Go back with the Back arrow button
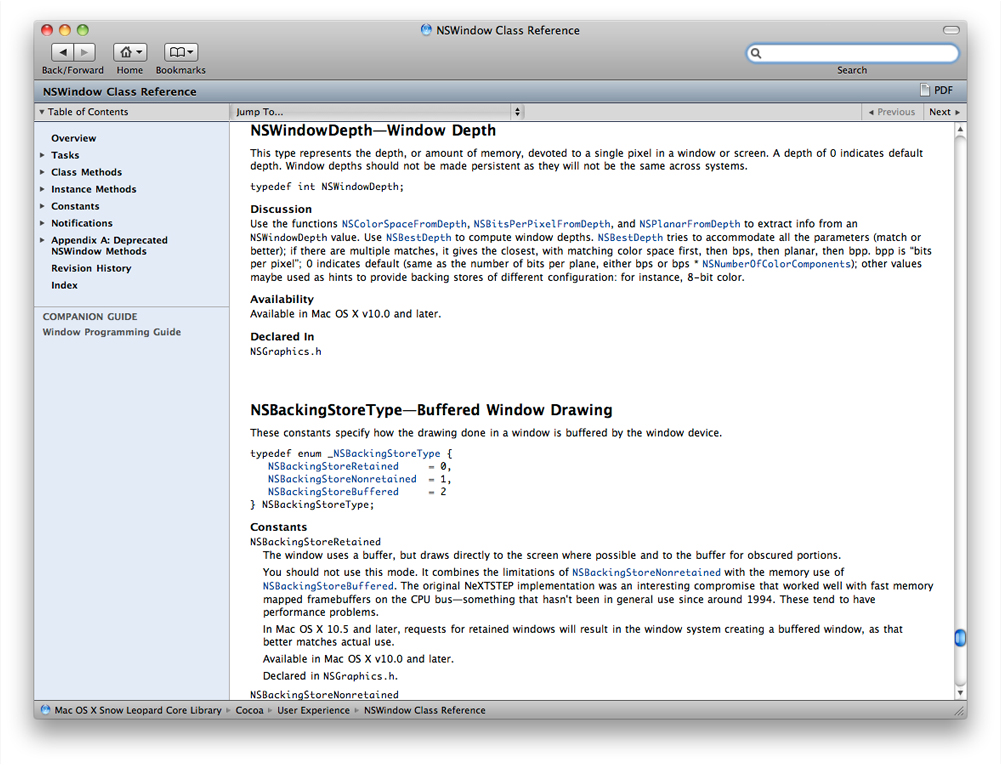The height and width of the screenshot is (765, 1001). [62, 52]
